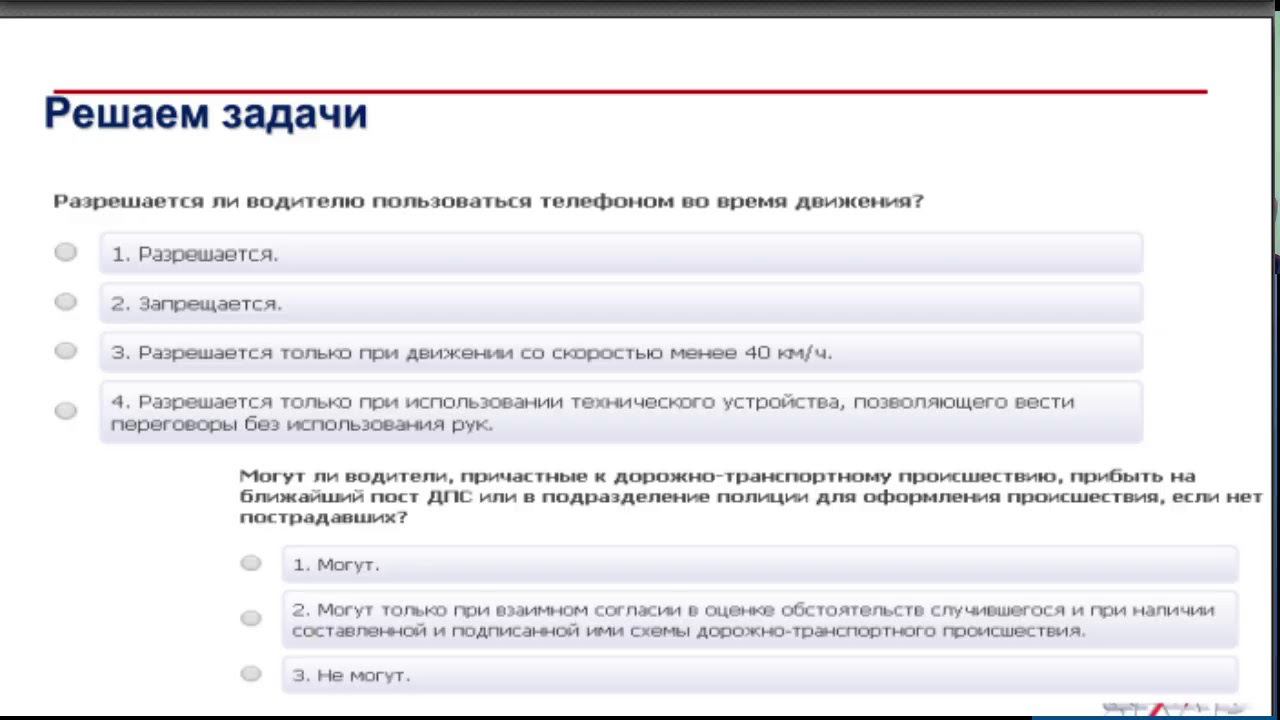Select radio button next to «1. Могут.»
Screen dimensions: 1280x720
click(251, 563)
